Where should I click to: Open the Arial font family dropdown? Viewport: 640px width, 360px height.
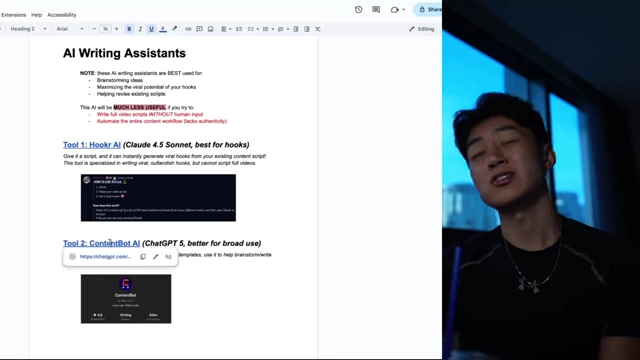point(70,29)
